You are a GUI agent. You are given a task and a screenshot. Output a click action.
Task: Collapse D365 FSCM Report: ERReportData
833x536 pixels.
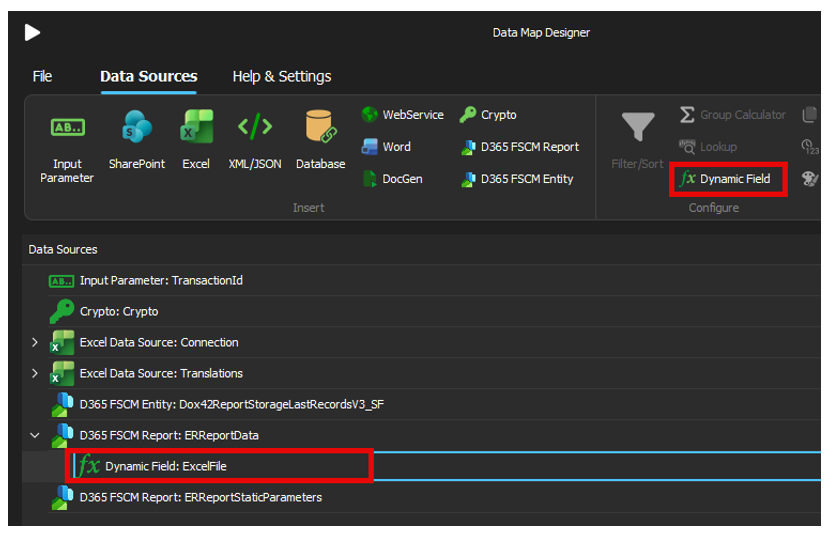[35, 436]
